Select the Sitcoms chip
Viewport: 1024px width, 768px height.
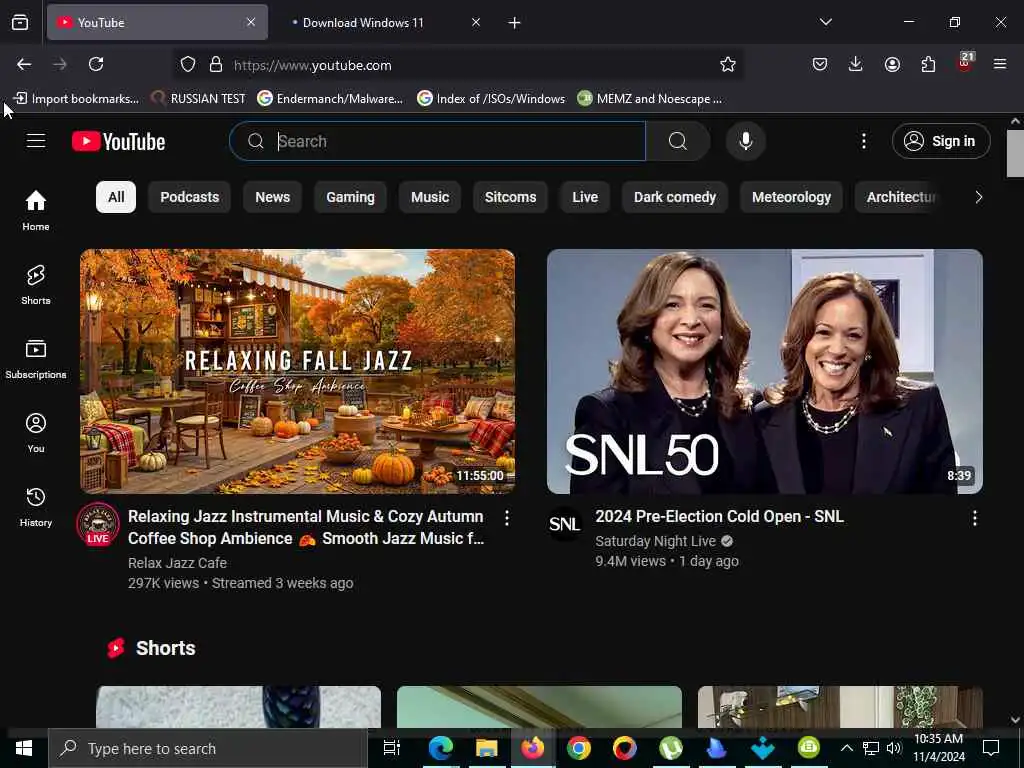[x=510, y=197]
